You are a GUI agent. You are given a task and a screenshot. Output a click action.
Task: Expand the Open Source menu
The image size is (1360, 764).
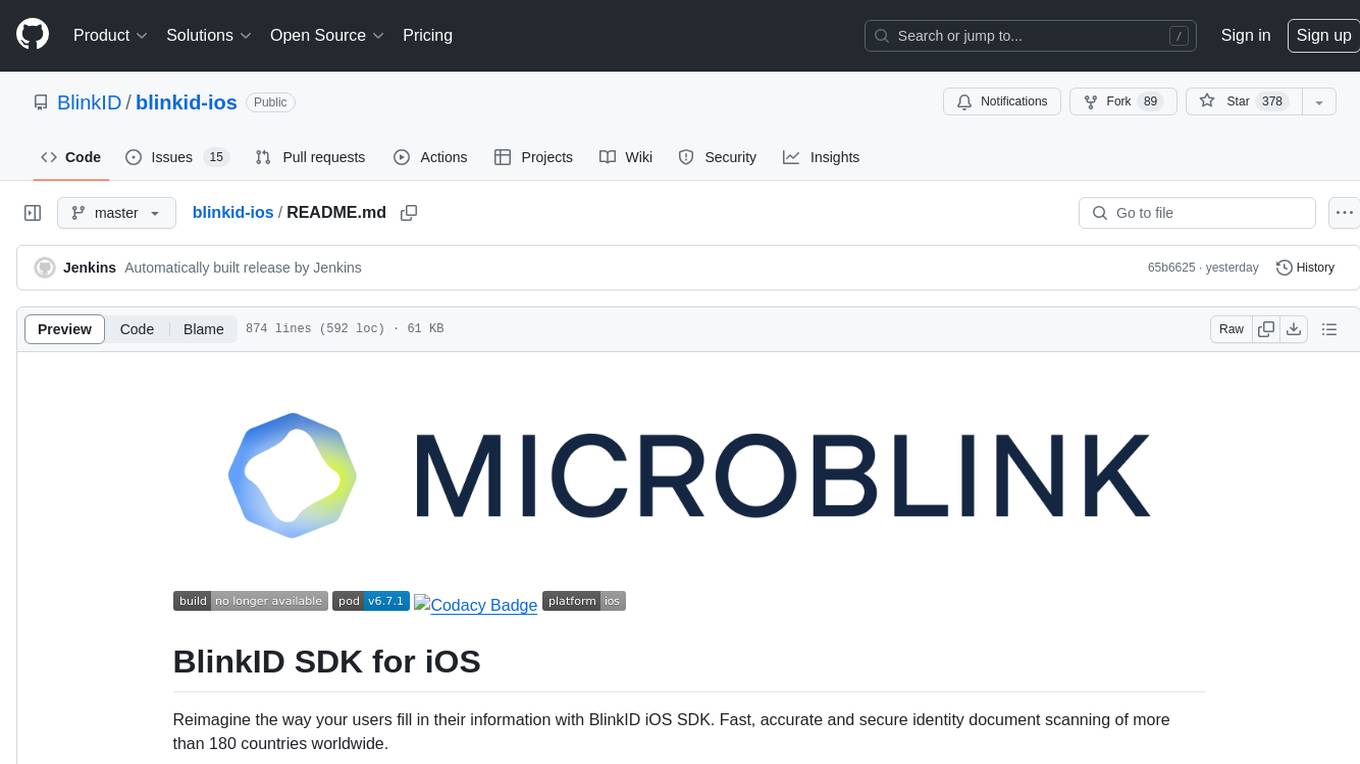327,35
